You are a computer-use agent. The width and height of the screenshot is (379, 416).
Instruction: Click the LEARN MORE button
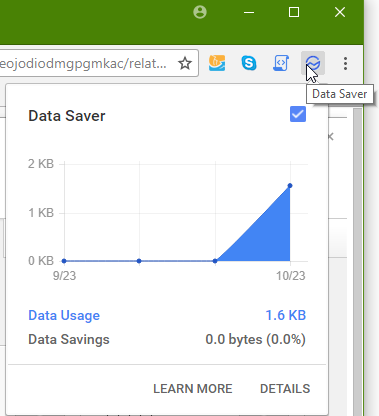tap(193, 389)
